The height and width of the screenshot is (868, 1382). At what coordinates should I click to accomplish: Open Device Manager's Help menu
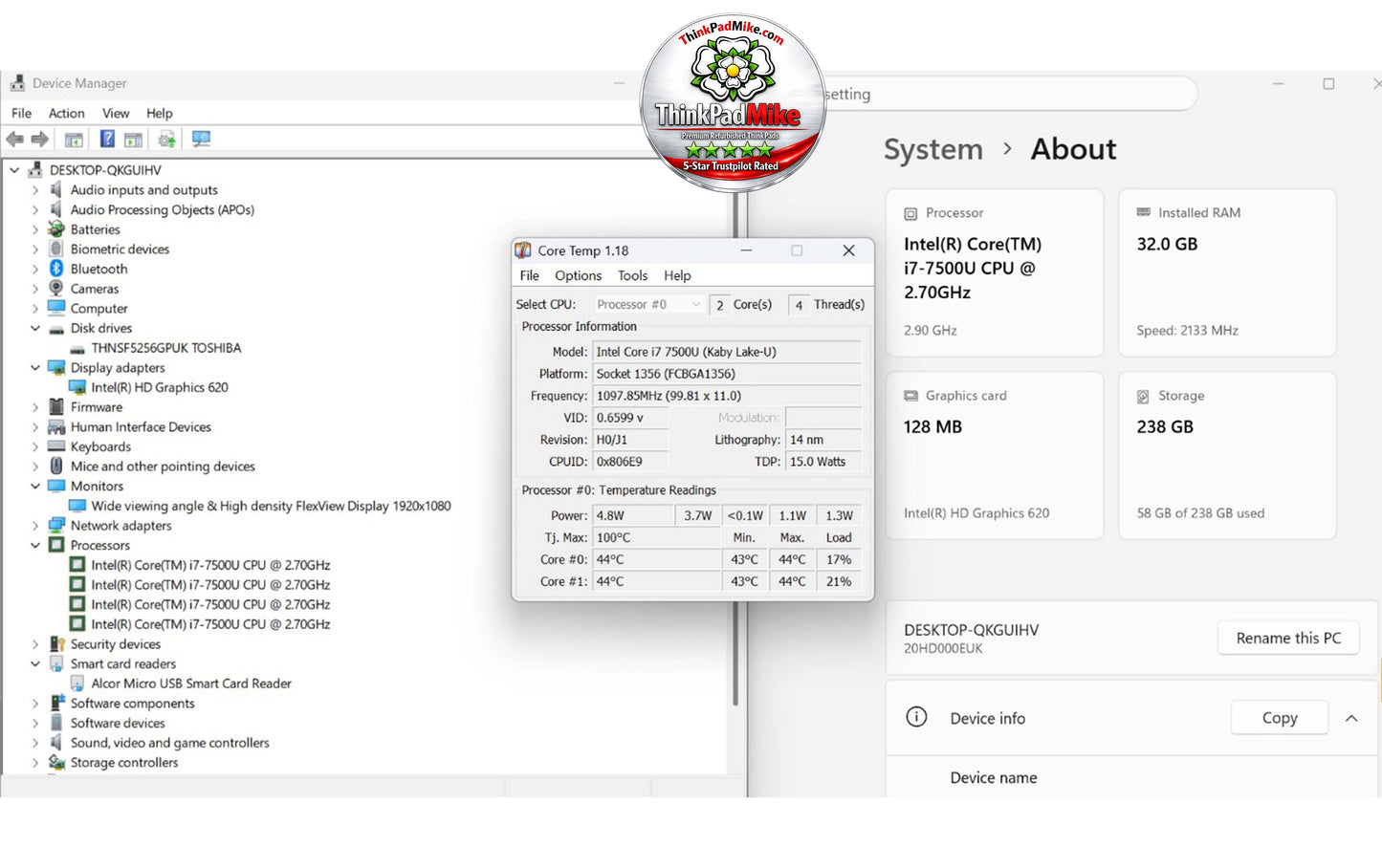[x=160, y=113]
